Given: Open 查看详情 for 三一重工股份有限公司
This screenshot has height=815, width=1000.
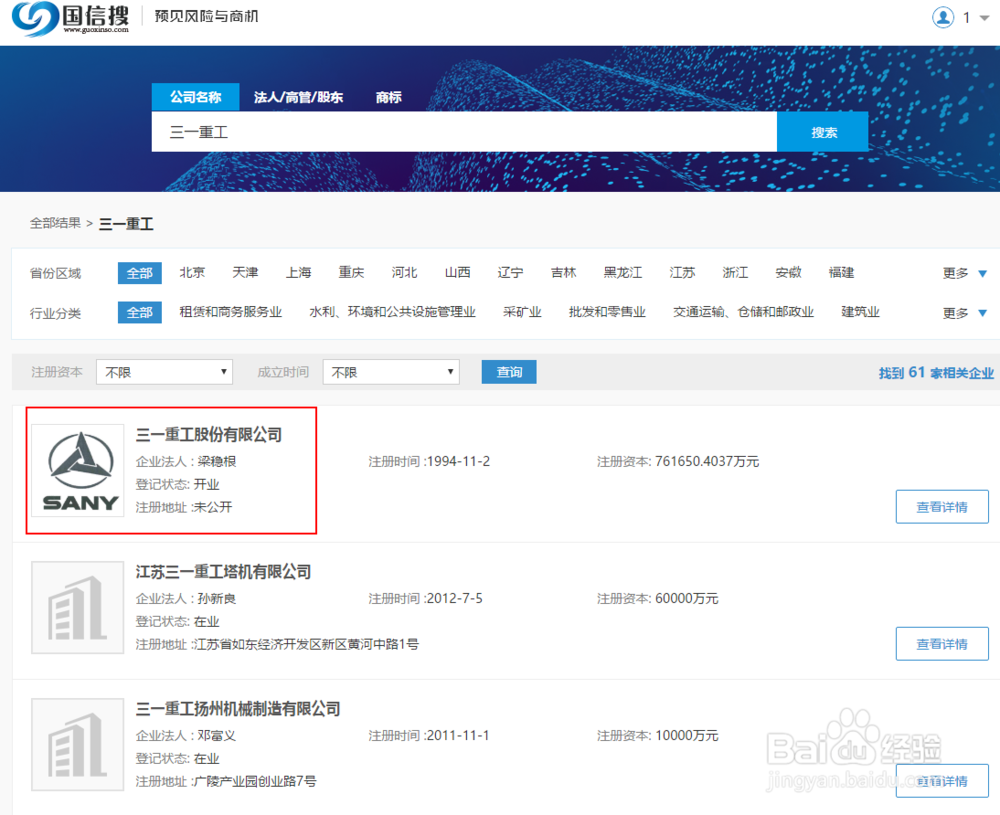Looking at the screenshot, I should 941,506.
